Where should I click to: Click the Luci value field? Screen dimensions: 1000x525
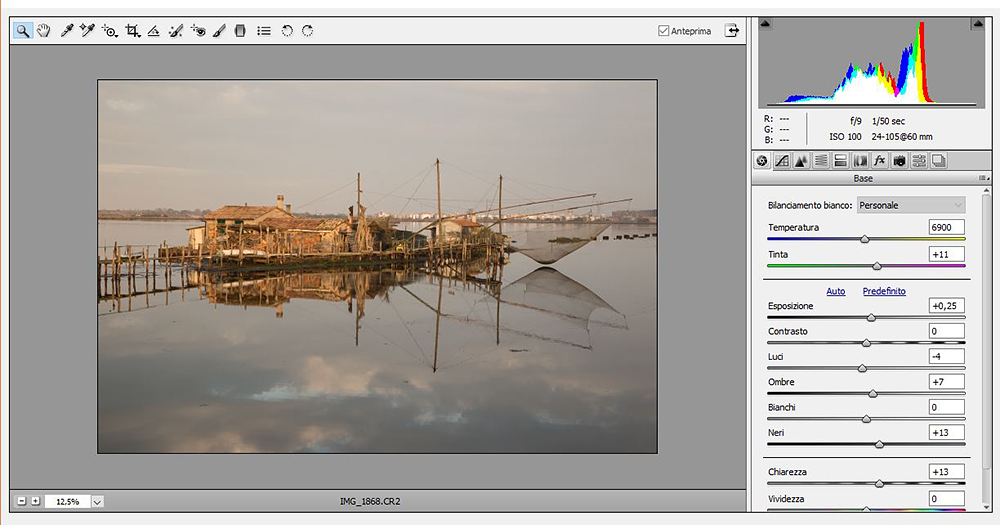coord(946,357)
